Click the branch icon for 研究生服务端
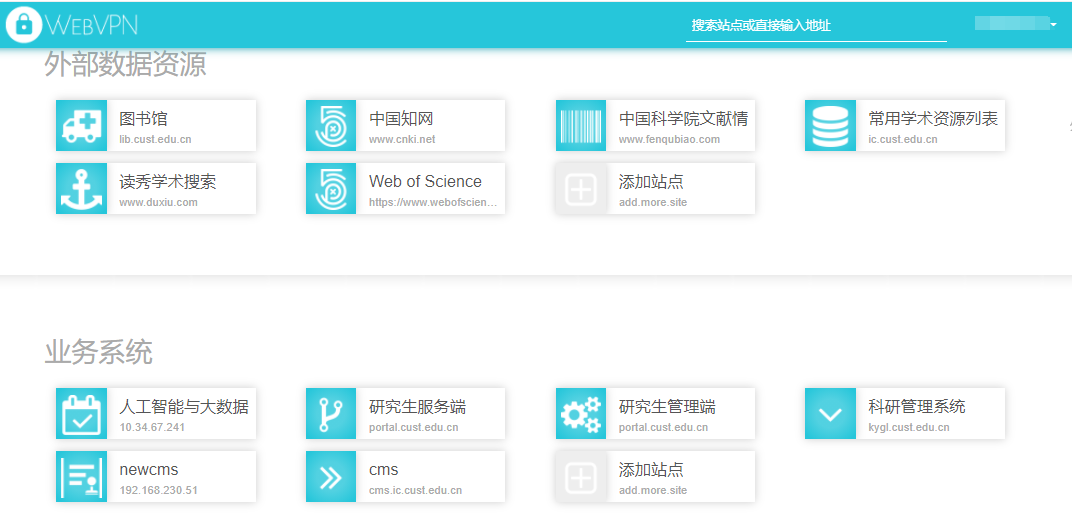Image resolution: width=1072 pixels, height=532 pixels. pos(331,414)
